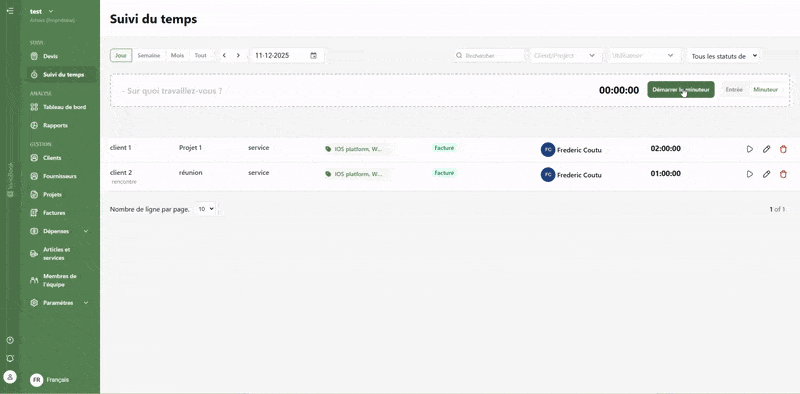Click the Rapports sidebar icon
The image size is (800, 394).
tap(34, 125)
